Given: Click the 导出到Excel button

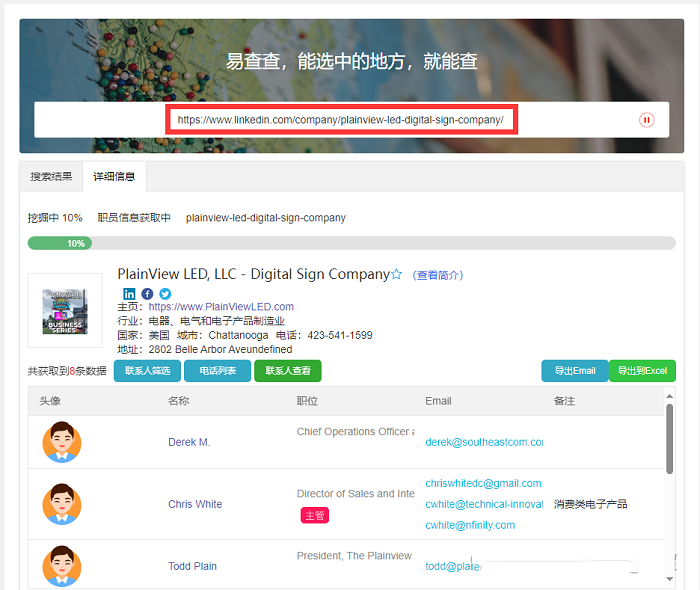Looking at the screenshot, I should [642, 371].
